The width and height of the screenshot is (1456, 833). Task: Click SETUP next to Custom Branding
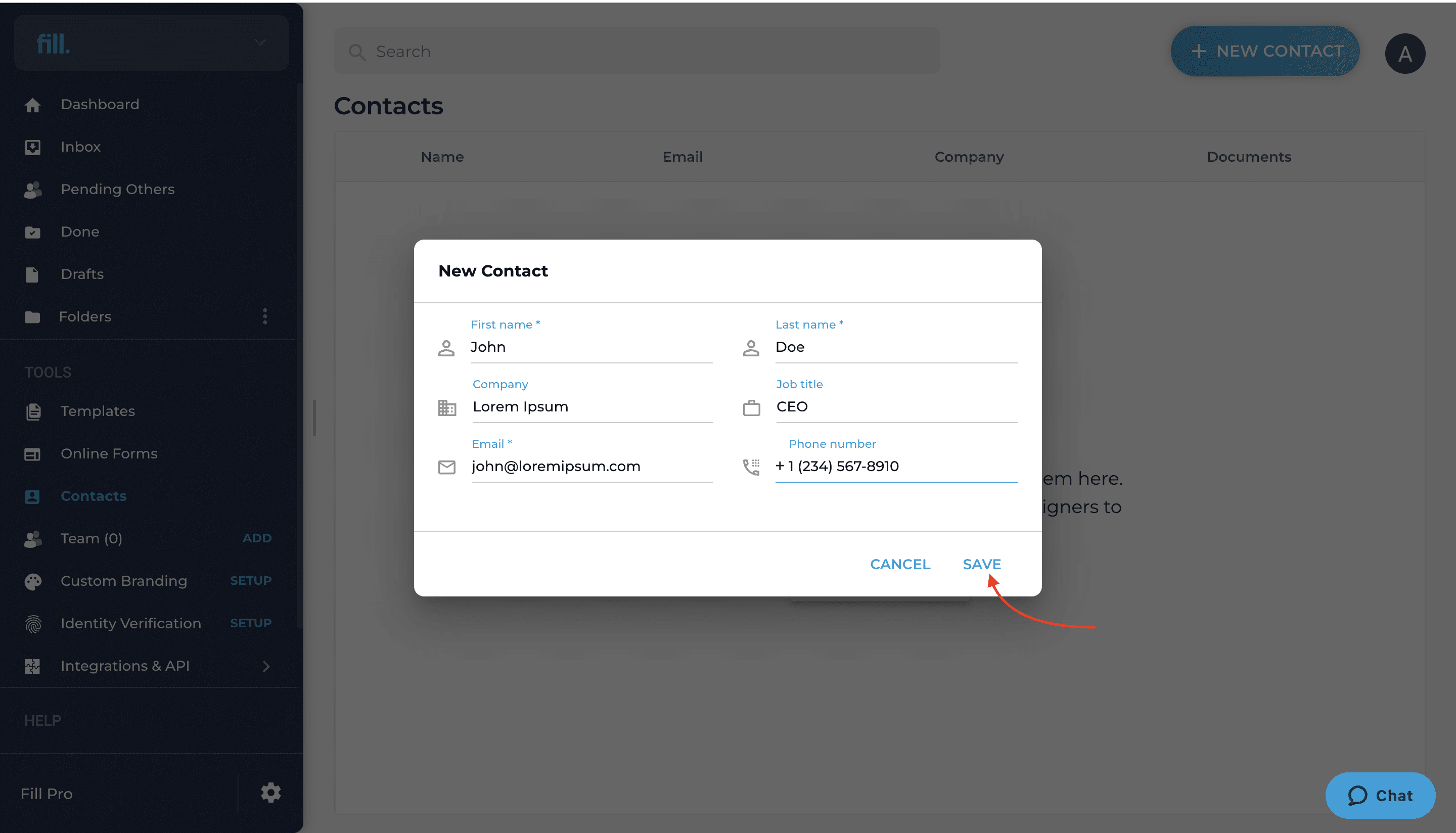251,581
